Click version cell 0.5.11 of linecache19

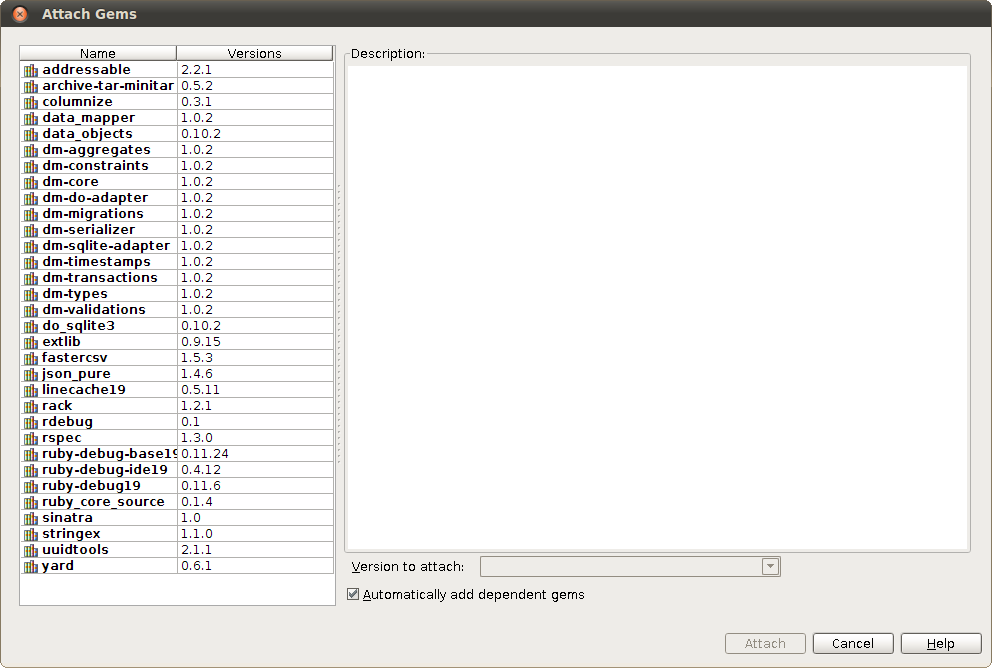point(255,390)
